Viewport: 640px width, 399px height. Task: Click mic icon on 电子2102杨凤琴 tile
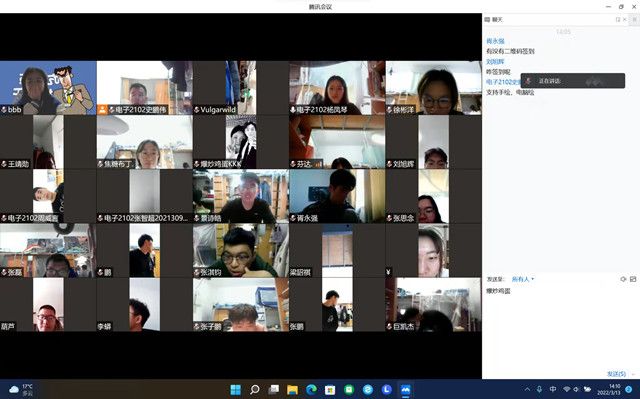[x=293, y=110]
